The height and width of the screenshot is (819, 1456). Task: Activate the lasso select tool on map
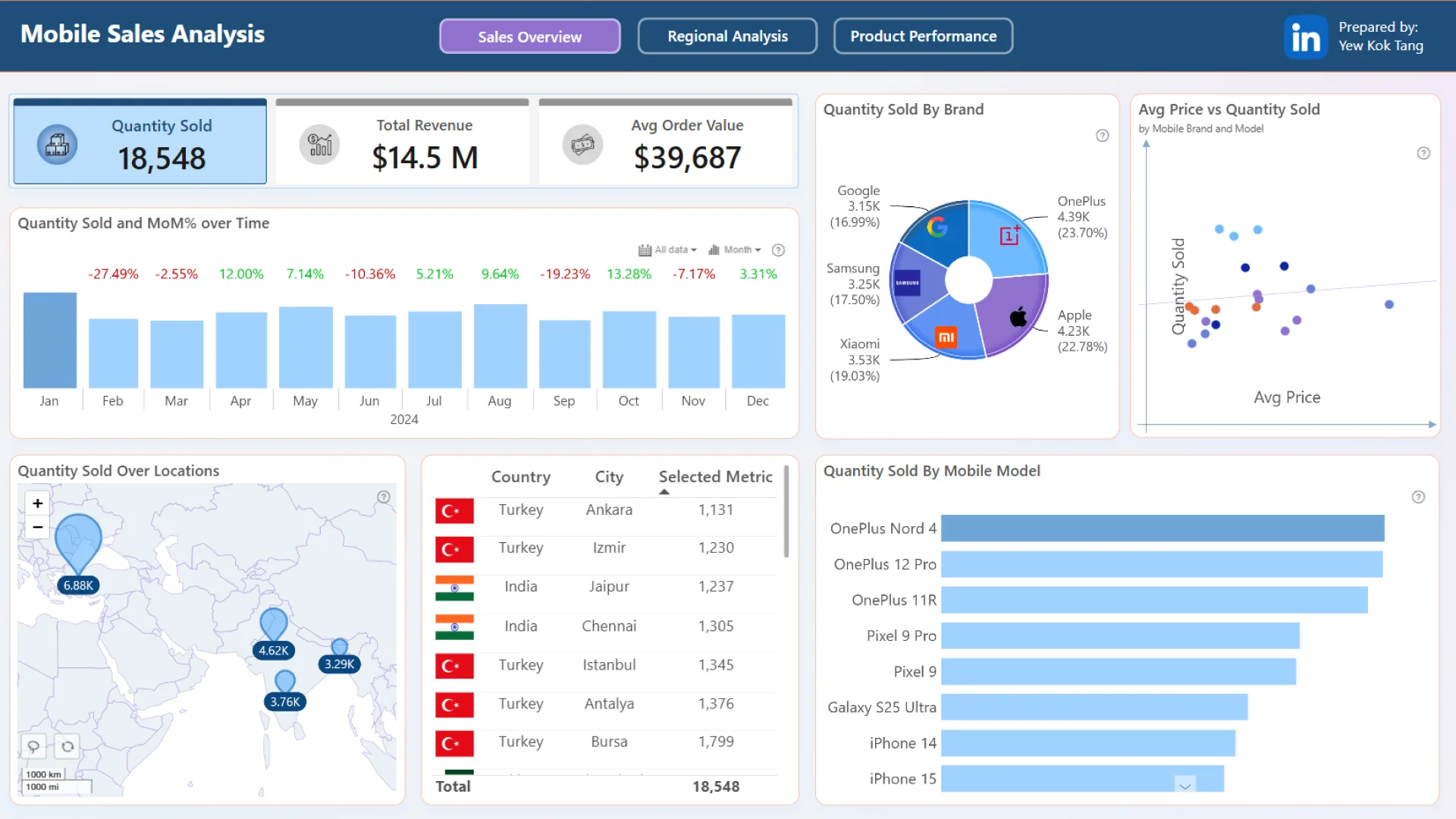coord(33,747)
